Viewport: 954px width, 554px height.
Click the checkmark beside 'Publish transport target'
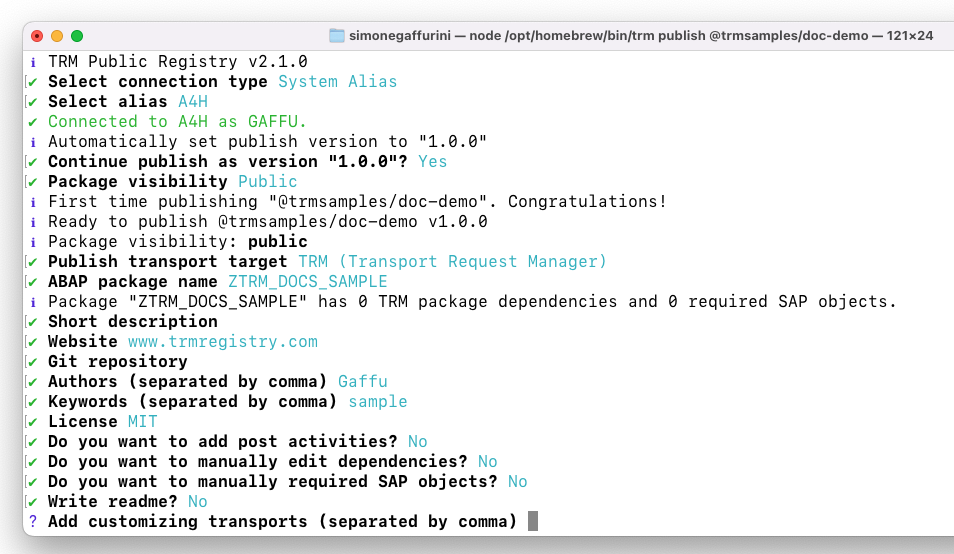pos(33,263)
